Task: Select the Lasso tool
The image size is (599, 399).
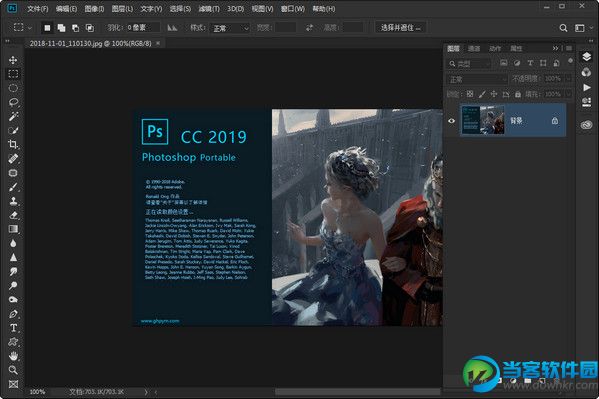Action: 13,102
